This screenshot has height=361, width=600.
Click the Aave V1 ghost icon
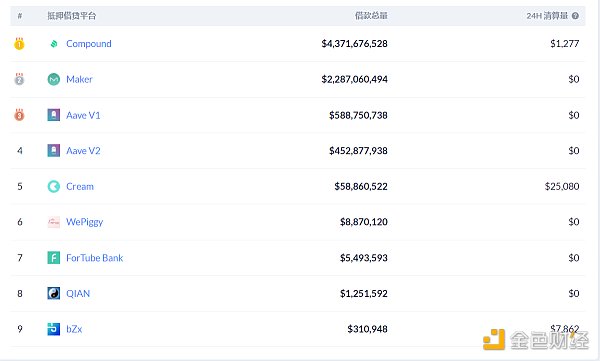click(x=54, y=115)
